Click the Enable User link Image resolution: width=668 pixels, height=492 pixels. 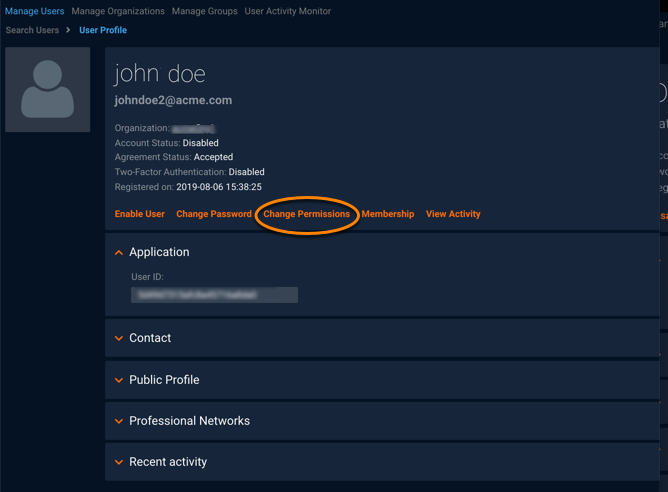click(x=140, y=214)
